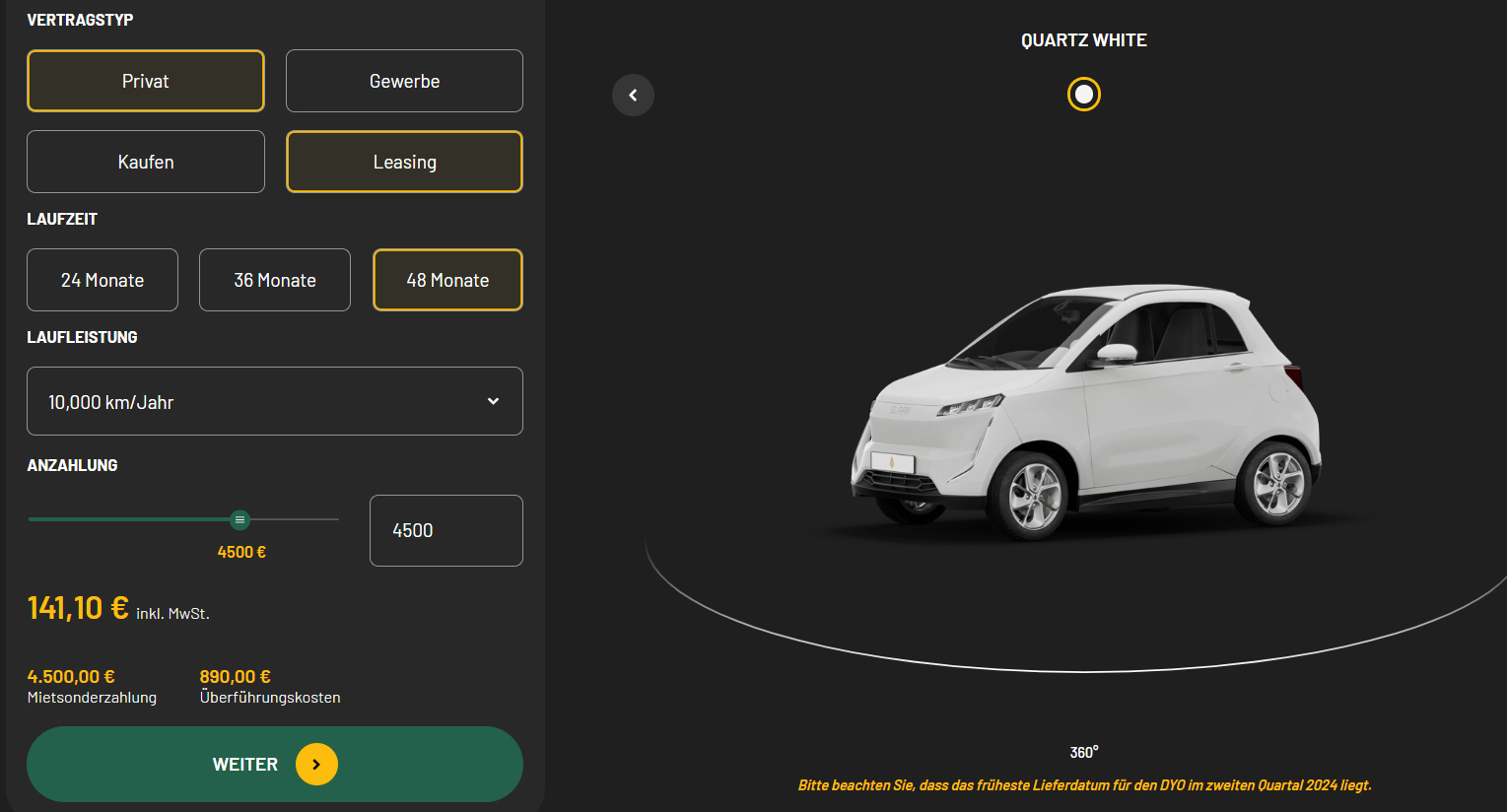Click the monthly price 141,10 €
The image size is (1507, 812).
point(78,607)
